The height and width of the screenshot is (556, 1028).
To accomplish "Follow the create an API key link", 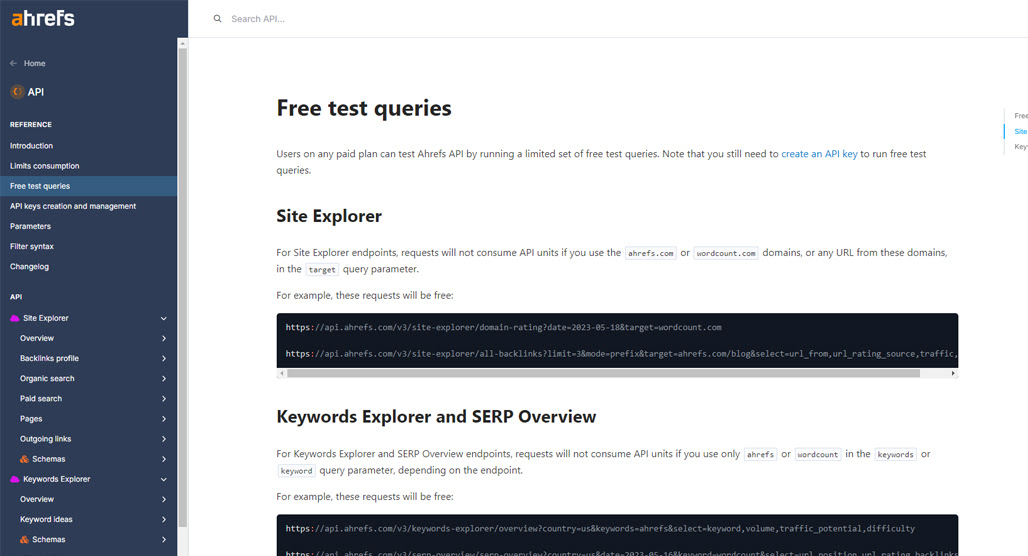I will point(819,154).
